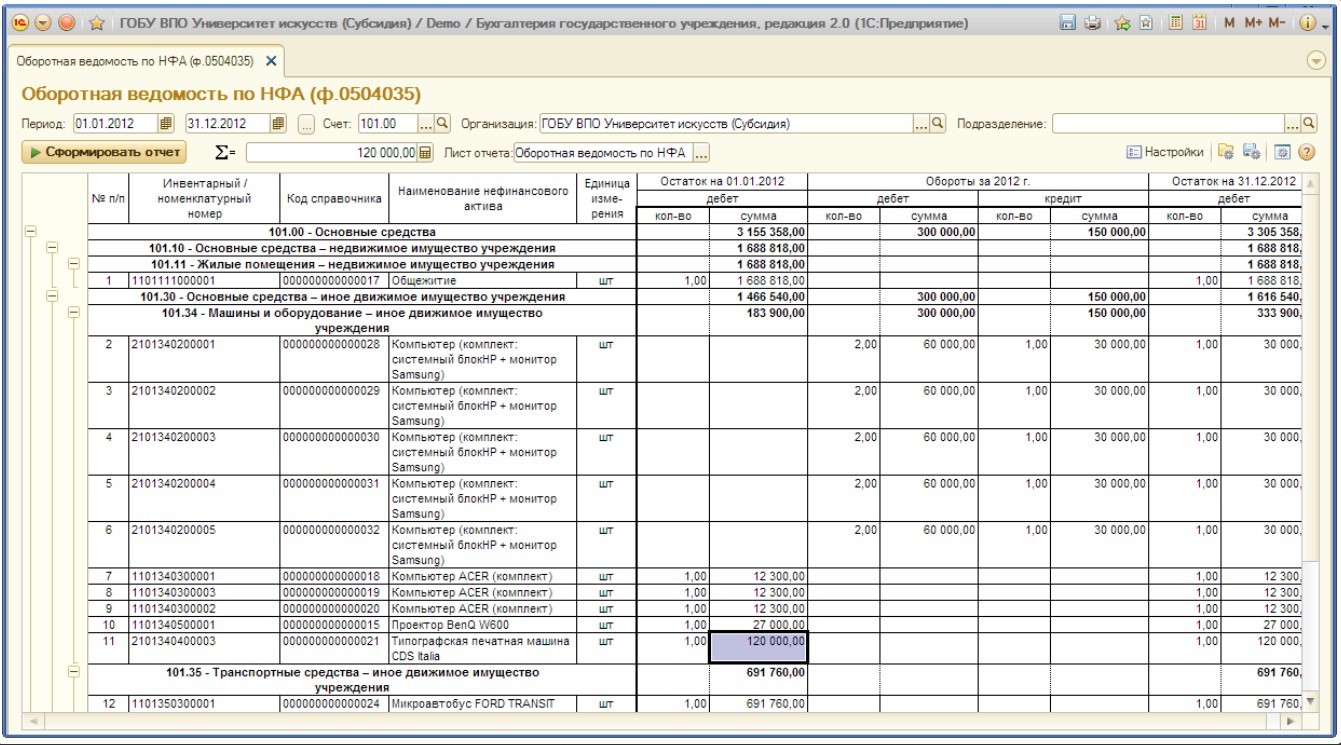Click the Лист отчета field
Image resolution: width=1341 pixels, height=745 pixels.
[602, 153]
